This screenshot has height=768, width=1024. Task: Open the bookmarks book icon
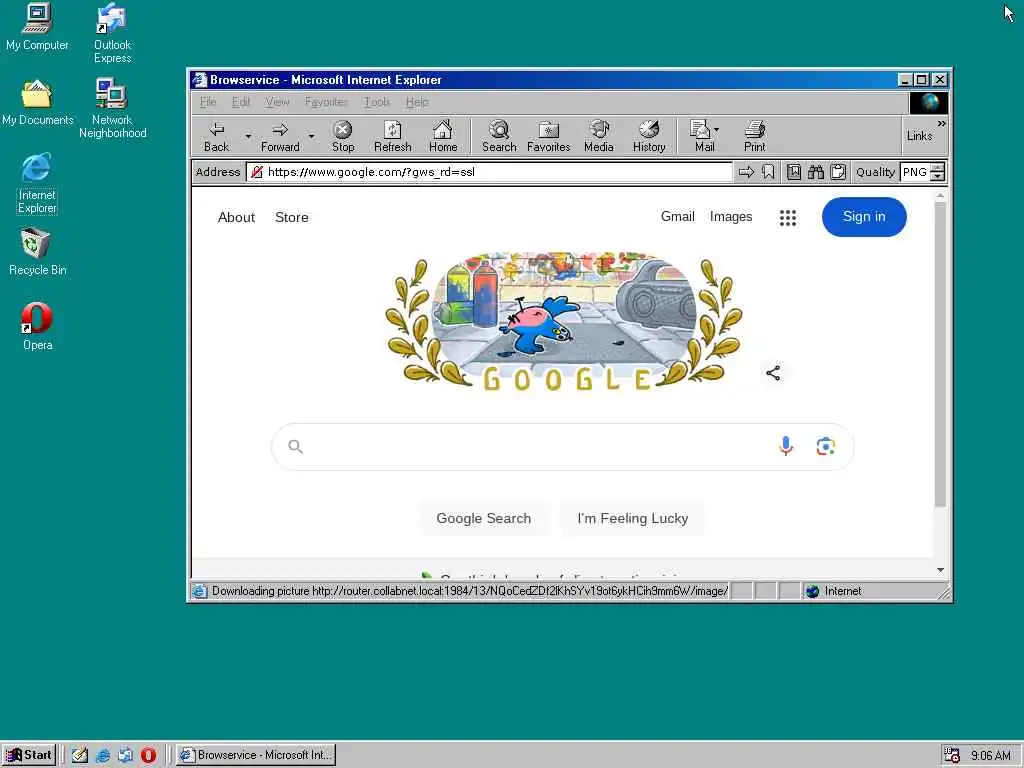tap(793, 172)
